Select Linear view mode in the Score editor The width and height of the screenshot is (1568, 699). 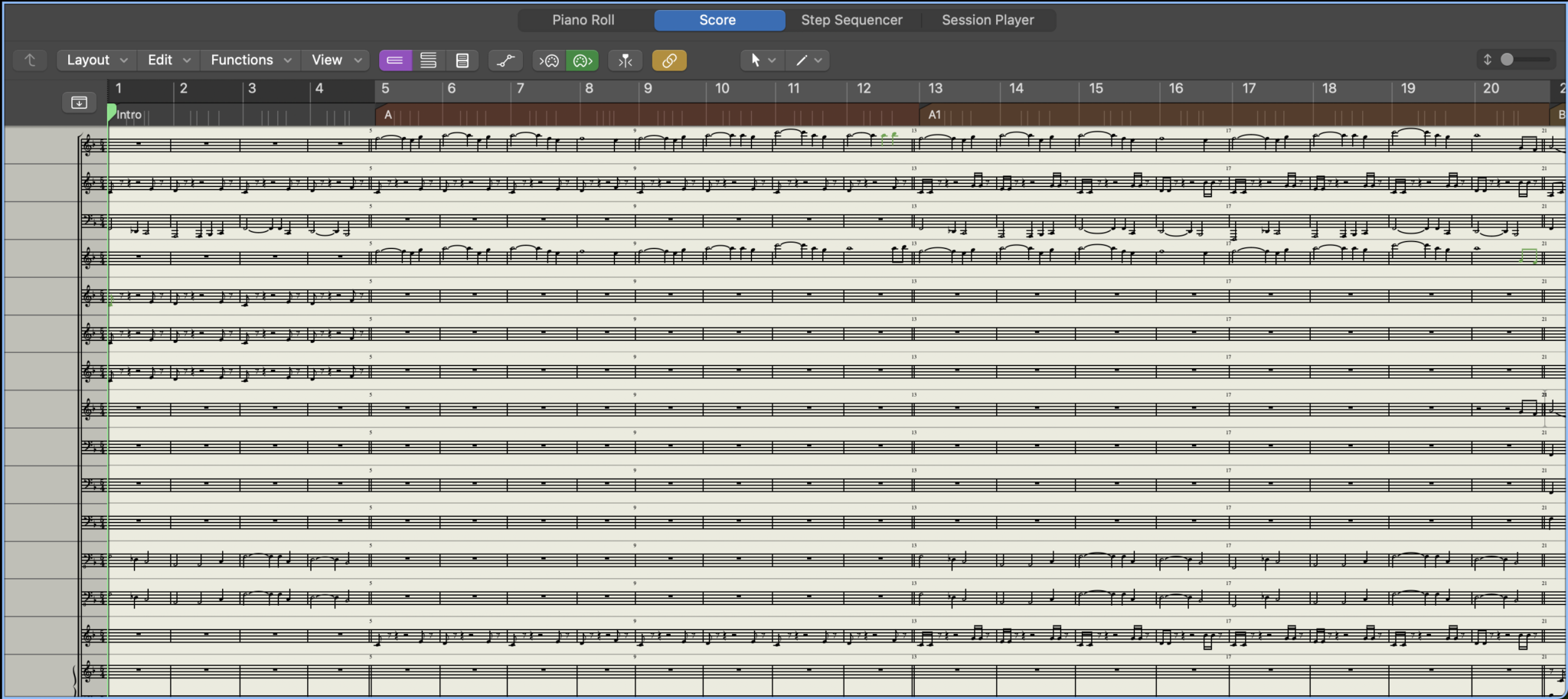[x=394, y=60]
